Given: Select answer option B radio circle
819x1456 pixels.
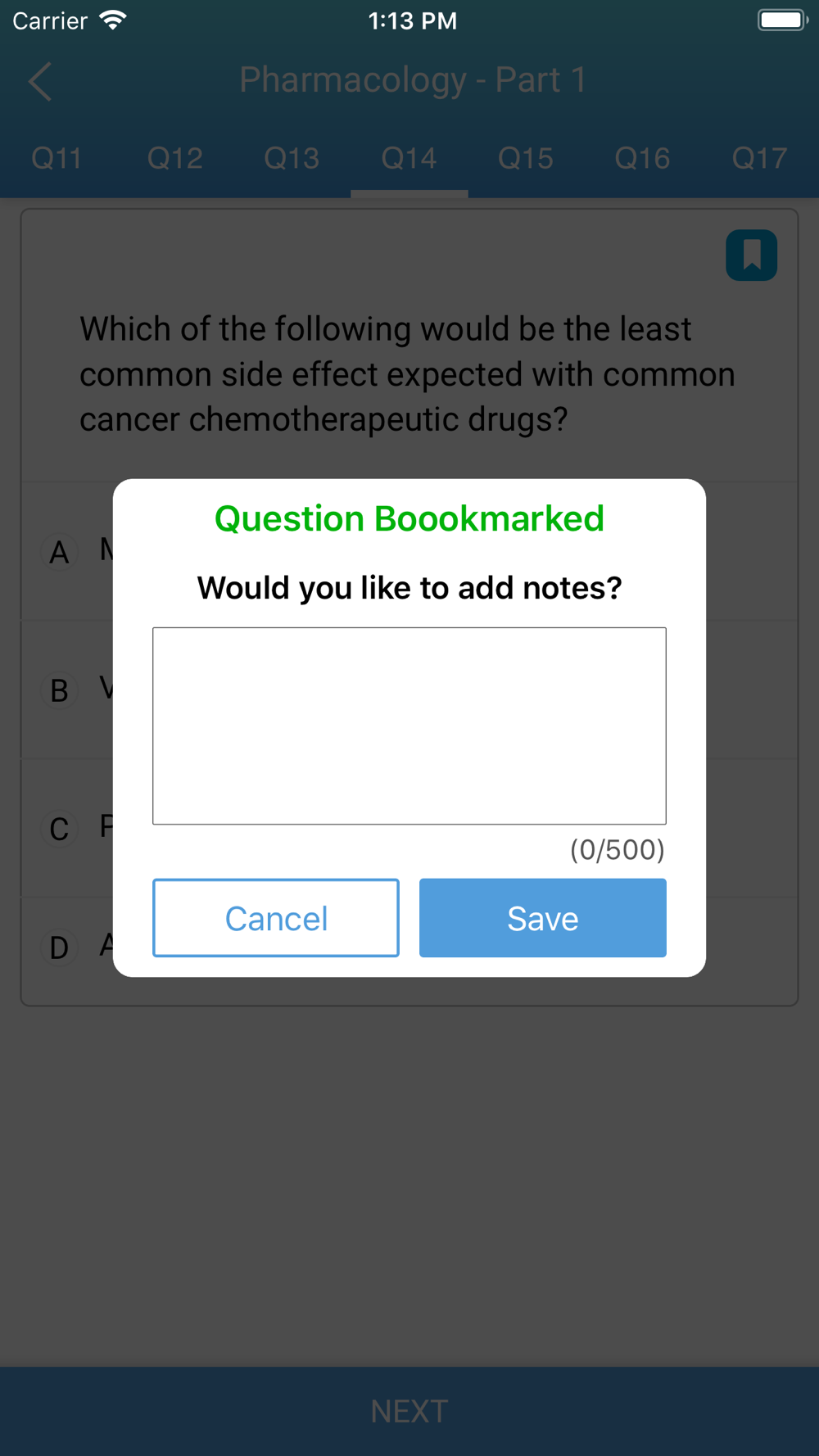Looking at the screenshot, I should (x=59, y=690).
